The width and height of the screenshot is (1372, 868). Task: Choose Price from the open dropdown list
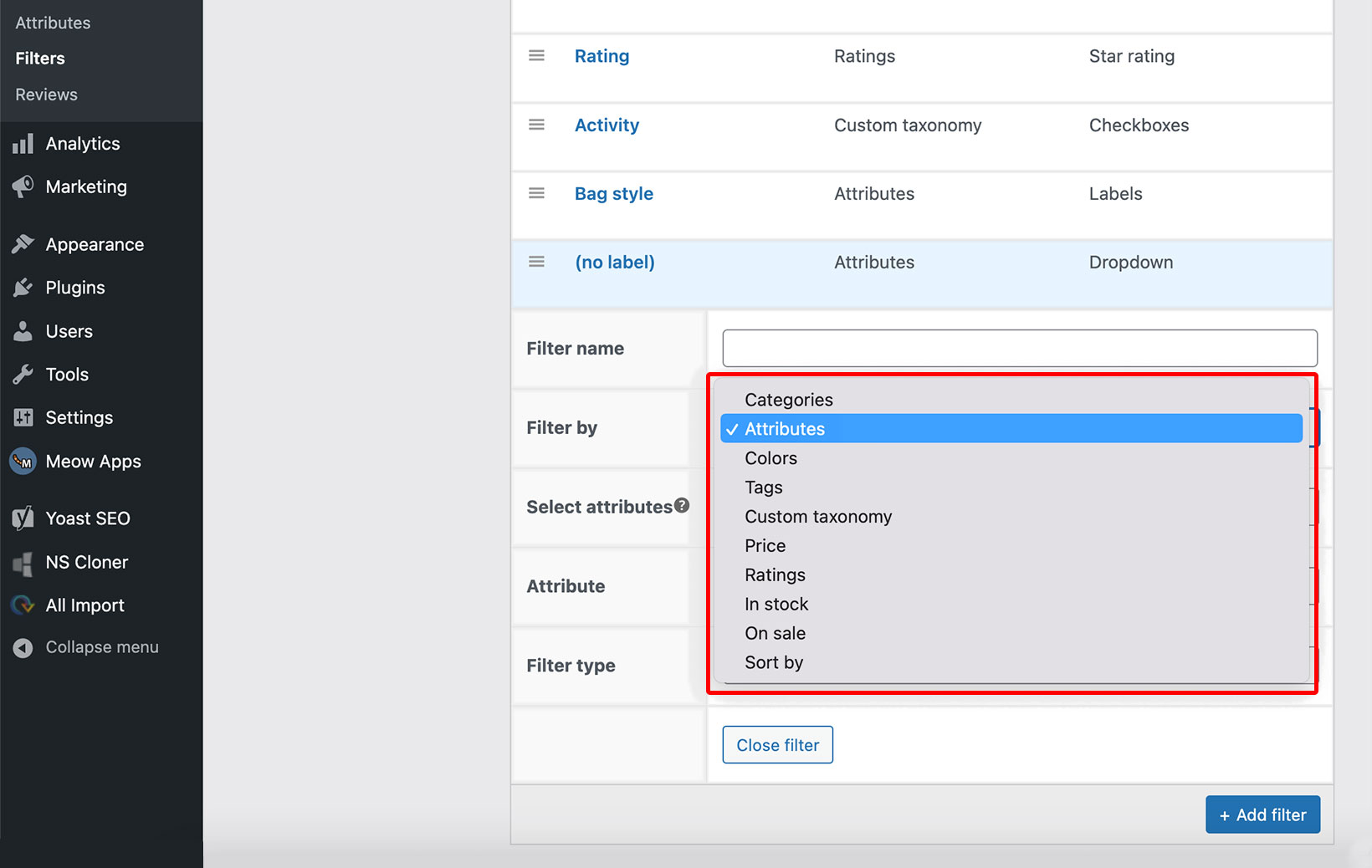click(x=765, y=545)
